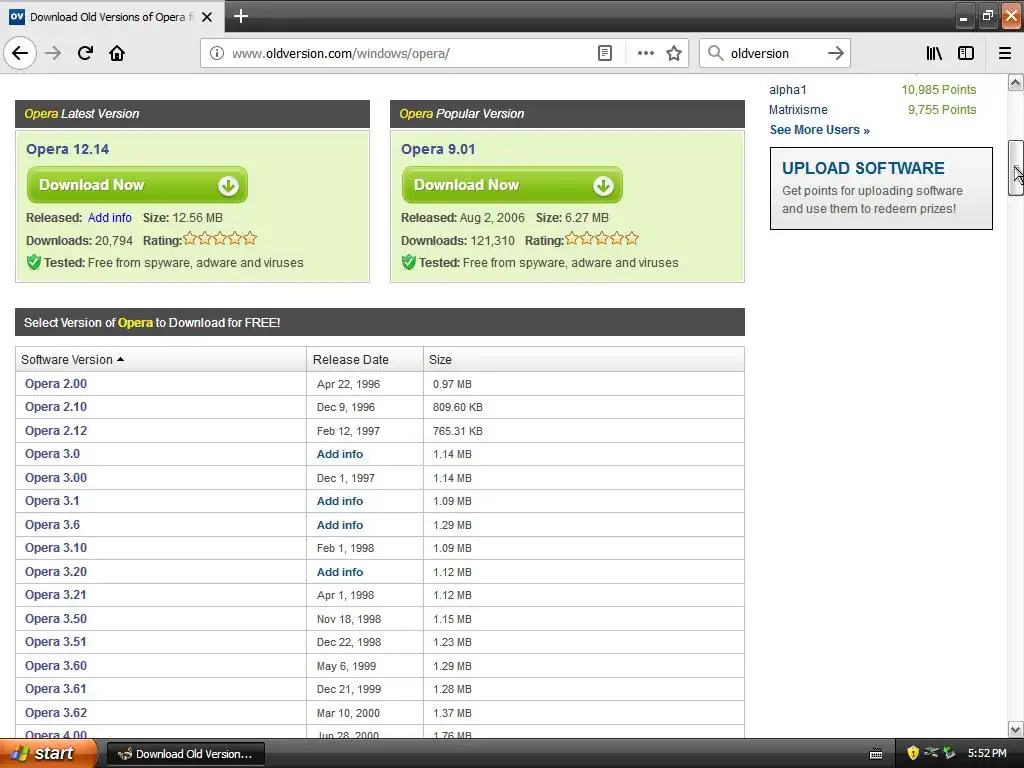Open Opera 3.00 version link
This screenshot has height=768, width=1024.
pos(56,477)
